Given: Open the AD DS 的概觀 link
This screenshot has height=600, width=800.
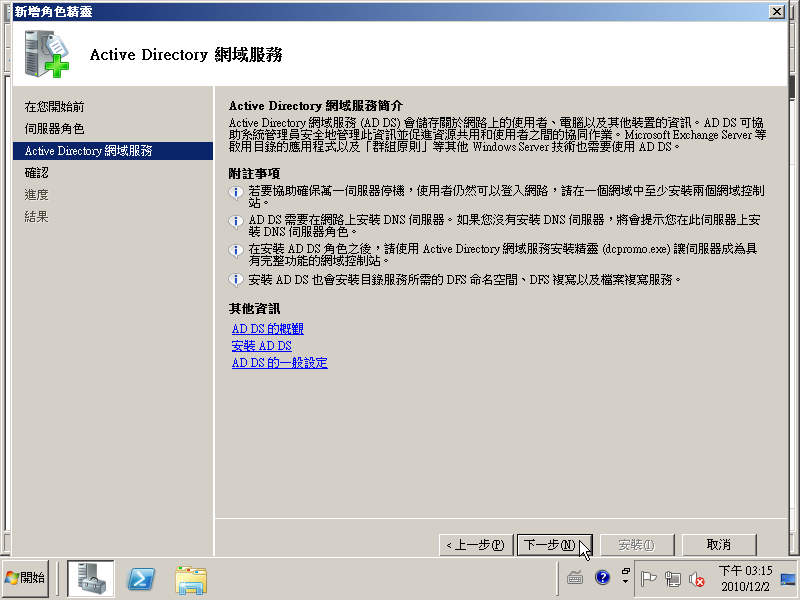Looking at the screenshot, I should tap(268, 329).
